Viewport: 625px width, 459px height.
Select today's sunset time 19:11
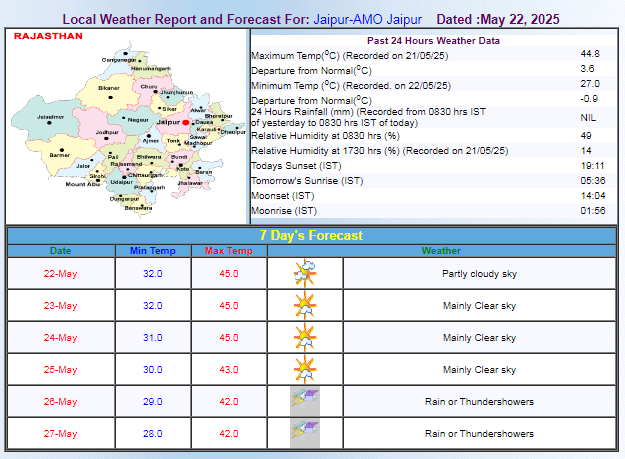click(592, 166)
